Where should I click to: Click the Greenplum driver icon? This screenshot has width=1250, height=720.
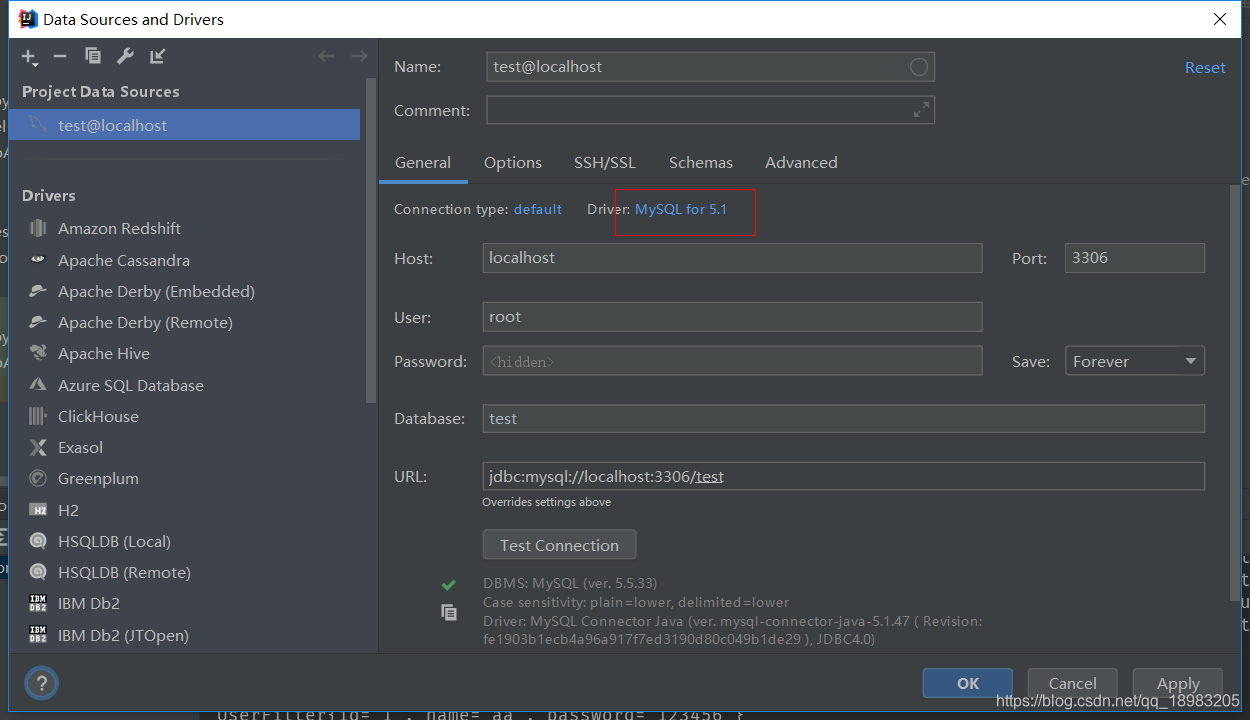point(38,478)
